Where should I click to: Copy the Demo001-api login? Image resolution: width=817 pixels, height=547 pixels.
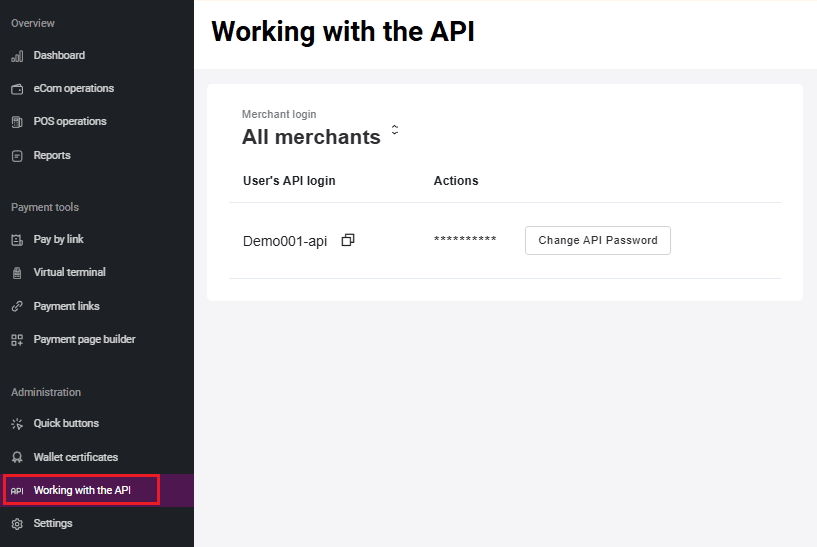[348, 240]
